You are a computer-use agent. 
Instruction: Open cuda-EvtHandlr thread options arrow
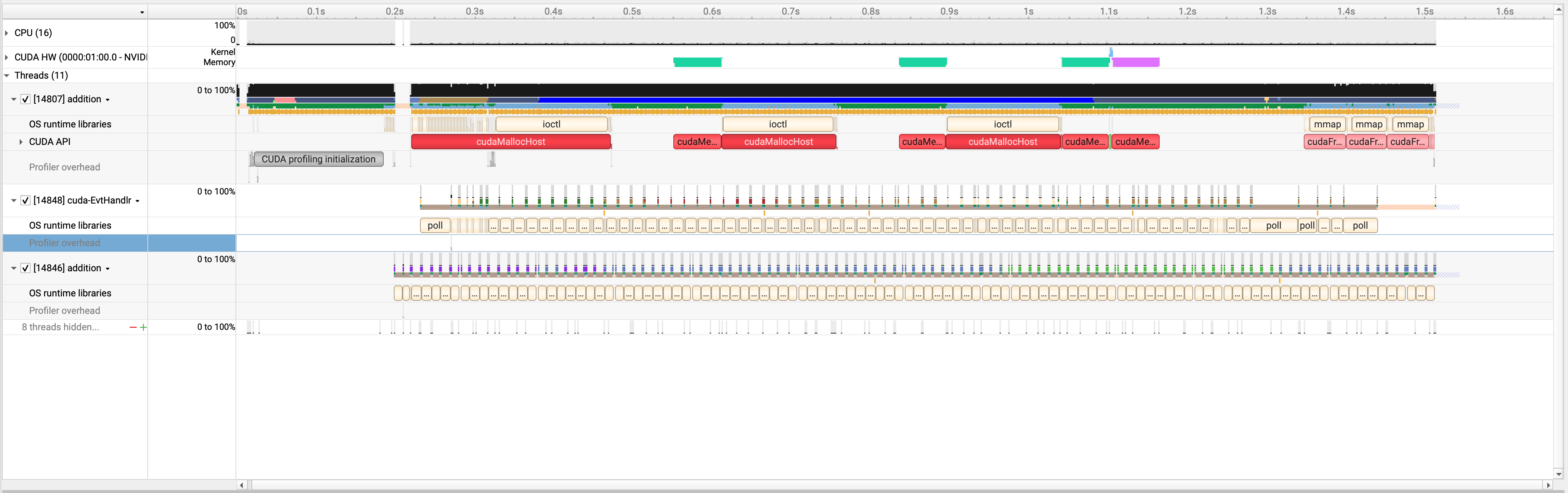(138, 201)
